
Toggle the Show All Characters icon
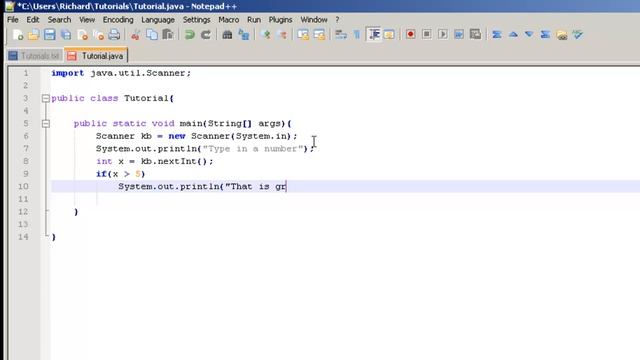[357, 35]
